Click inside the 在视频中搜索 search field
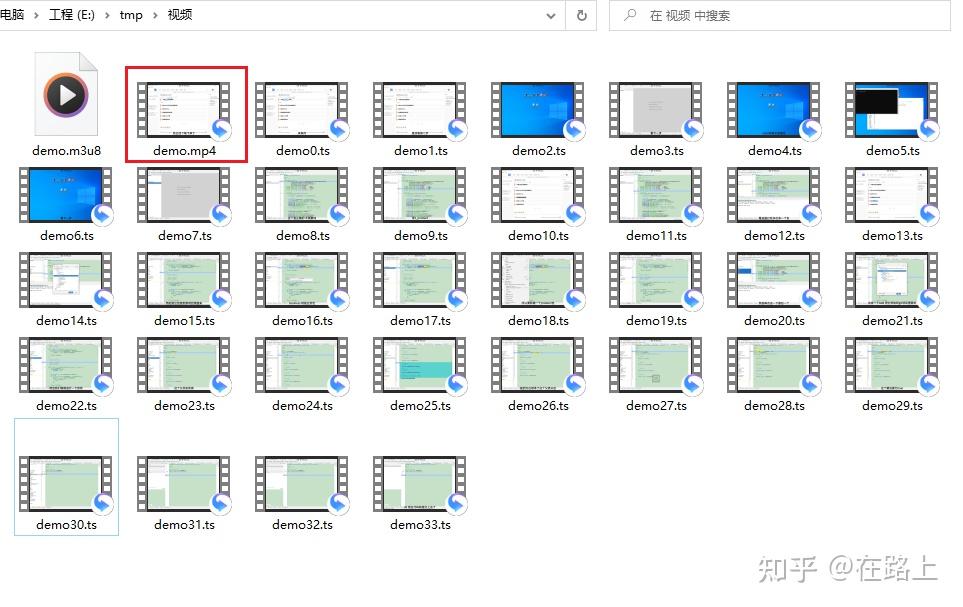This screenshot has width=963, height=607. [x=700, y=15]
